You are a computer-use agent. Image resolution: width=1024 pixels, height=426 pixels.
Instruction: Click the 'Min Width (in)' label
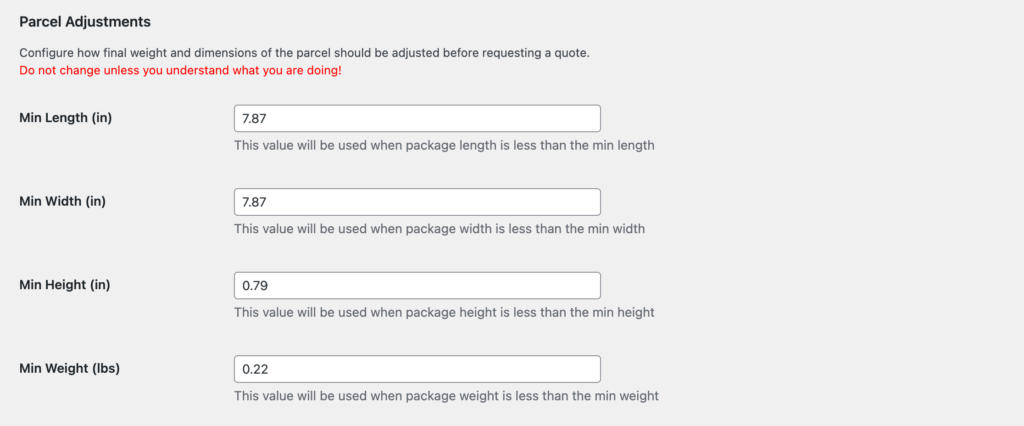[x=62, y=201]
